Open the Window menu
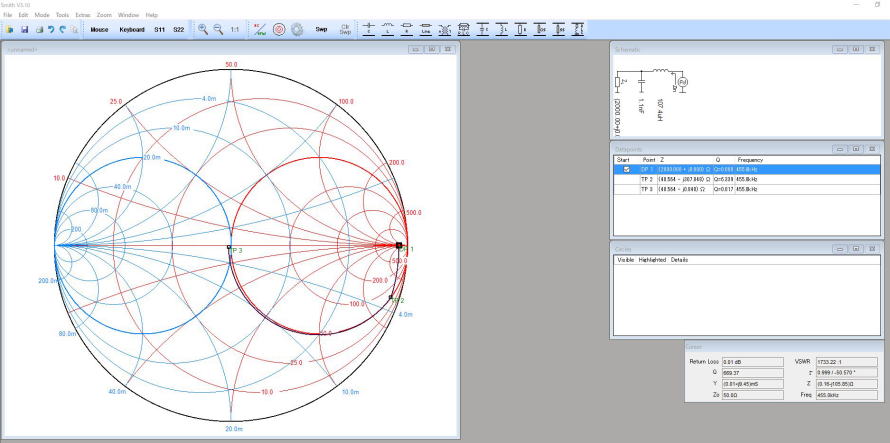The image size is (890, 443). click(x=128, y=14)
